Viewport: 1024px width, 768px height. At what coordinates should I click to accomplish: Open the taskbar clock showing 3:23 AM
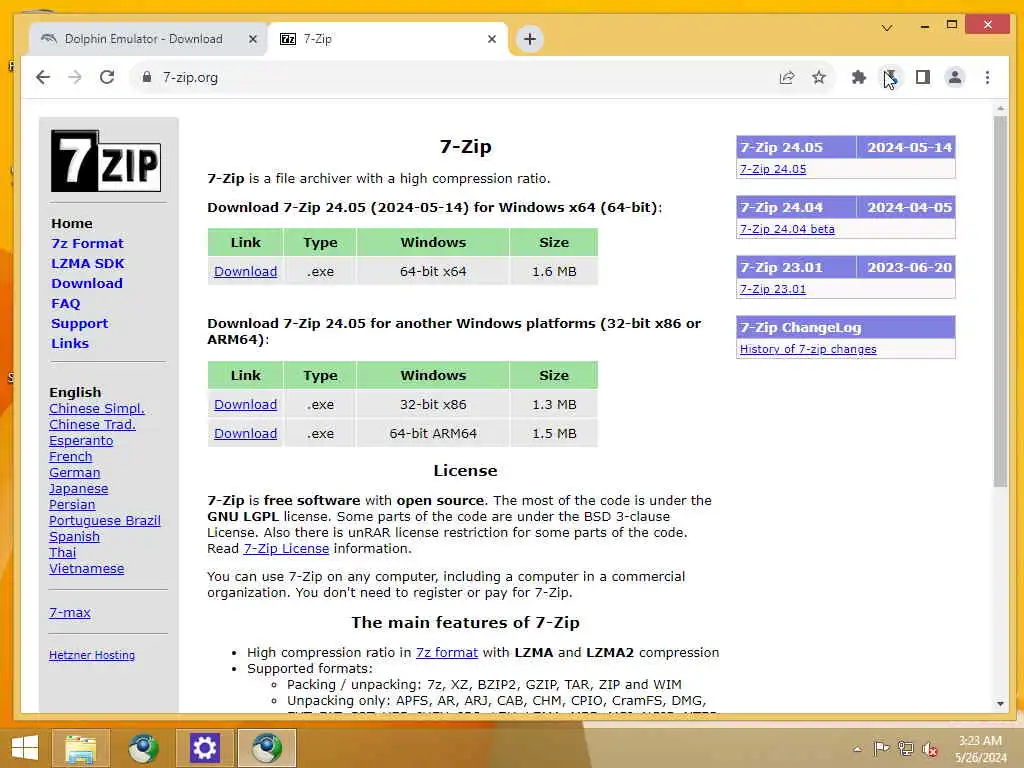coord(980,749)
